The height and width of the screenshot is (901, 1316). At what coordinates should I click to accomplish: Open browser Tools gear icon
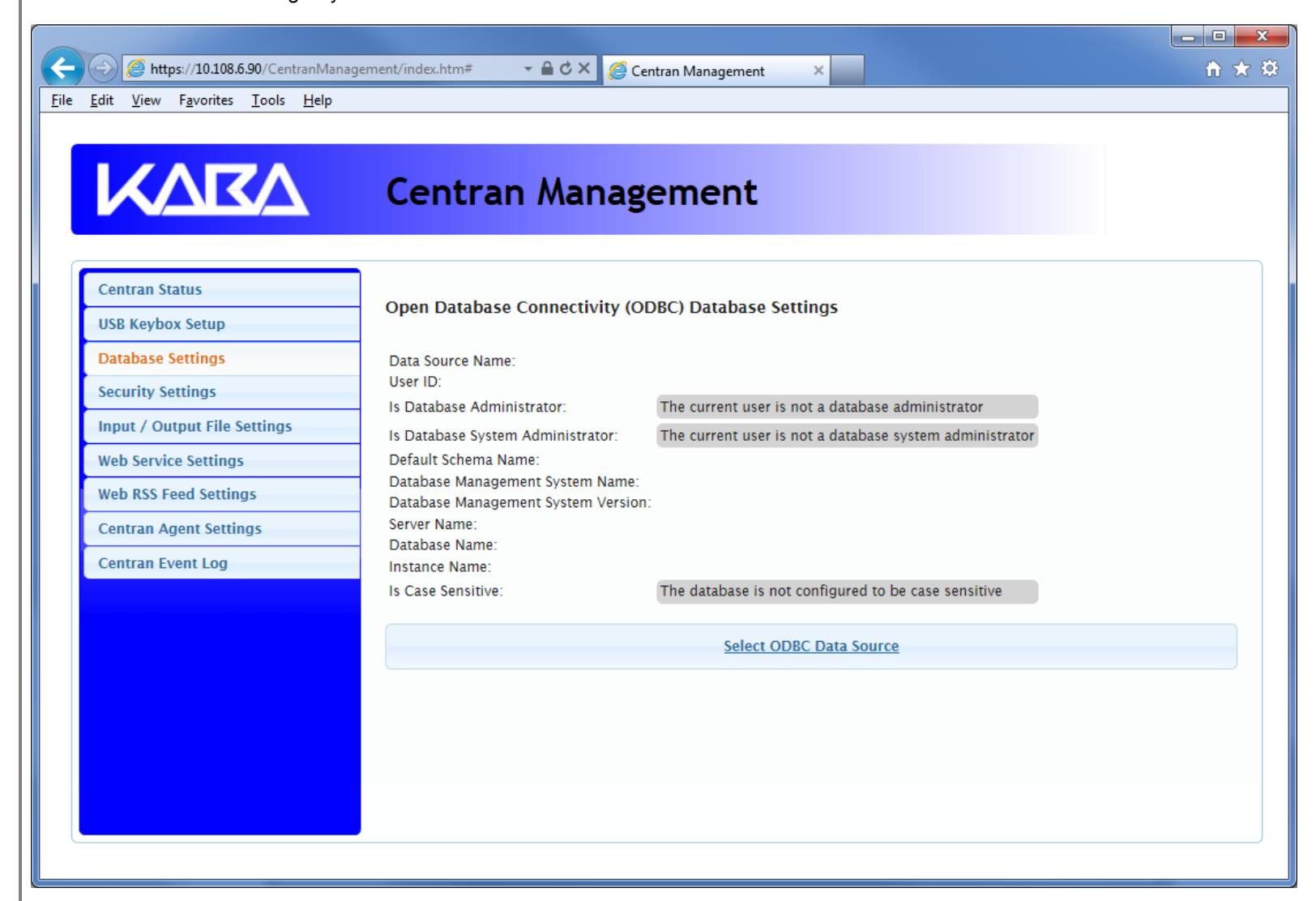coord(1271,70)
